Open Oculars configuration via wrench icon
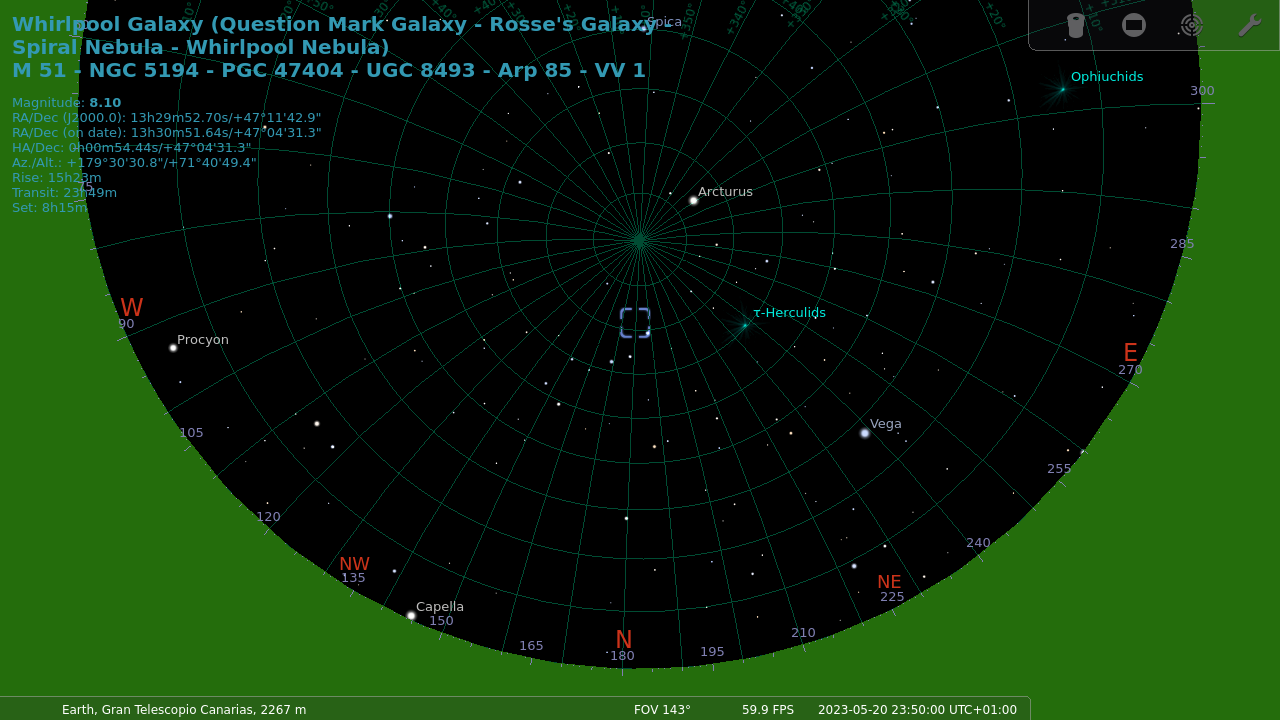 (1249, 25)
